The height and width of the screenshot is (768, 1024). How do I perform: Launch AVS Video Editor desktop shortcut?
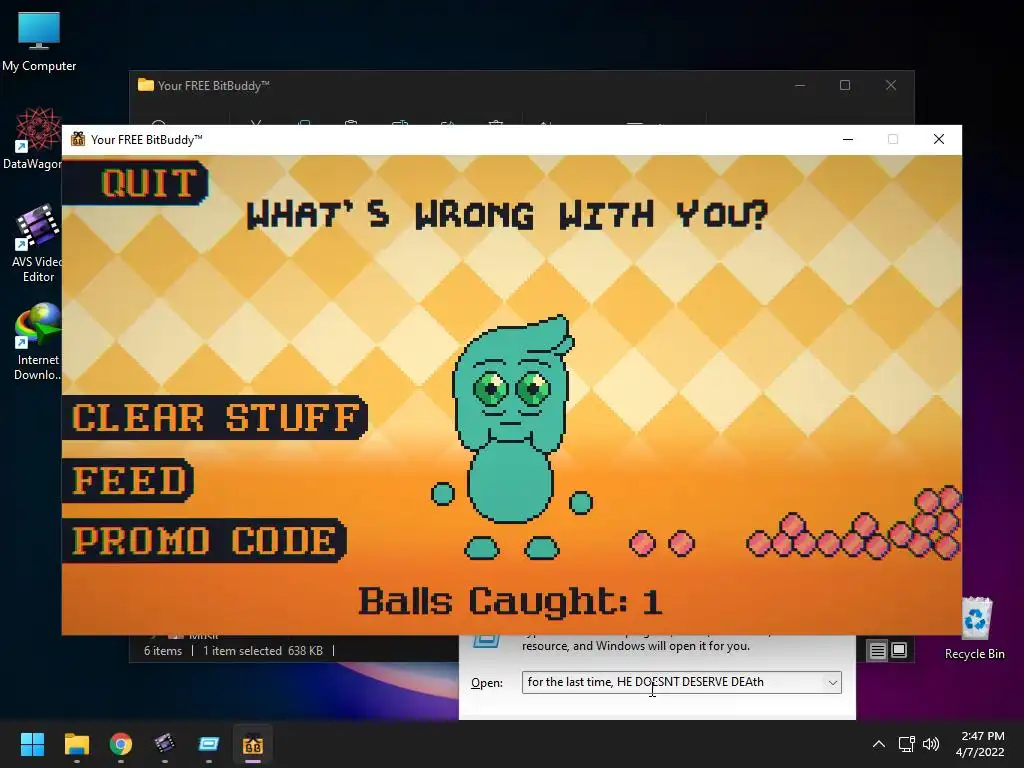37,244
